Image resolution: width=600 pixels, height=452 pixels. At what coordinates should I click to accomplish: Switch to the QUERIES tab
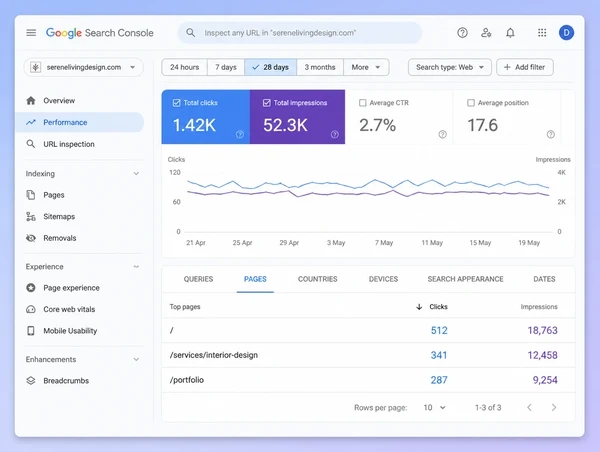tap(198, 279)
